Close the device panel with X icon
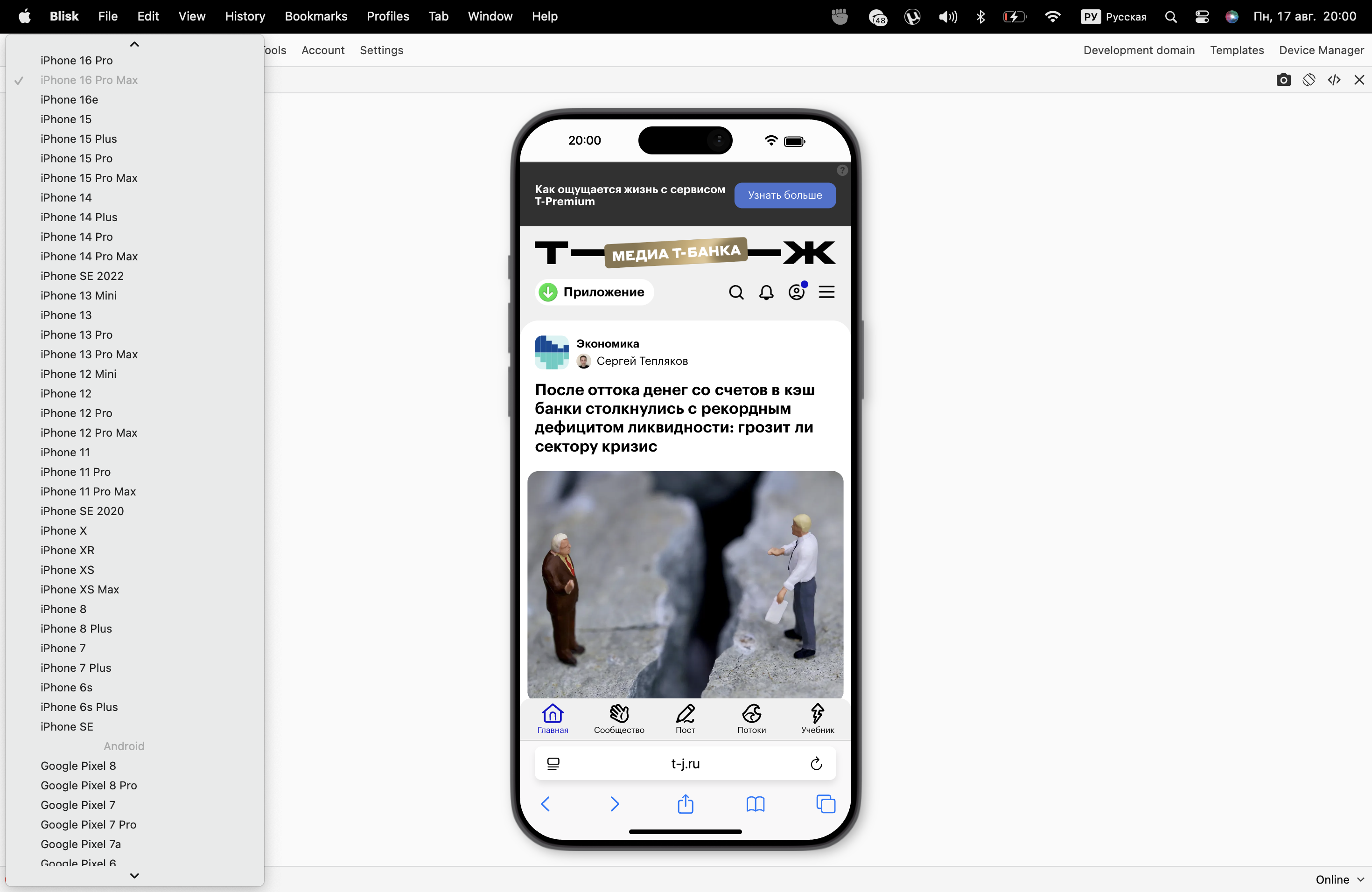Screen dimensions: 1372x892 coord(1359,80)
